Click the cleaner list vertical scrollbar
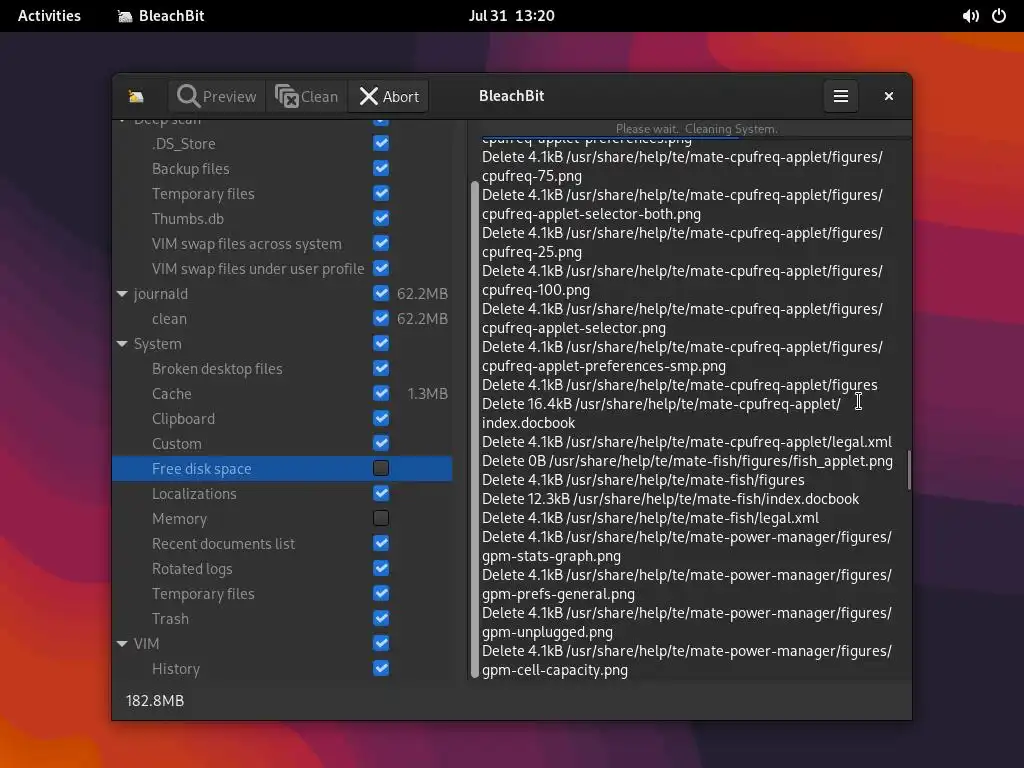This screenshot has height=768, width=1024. (x=473, y=430)
